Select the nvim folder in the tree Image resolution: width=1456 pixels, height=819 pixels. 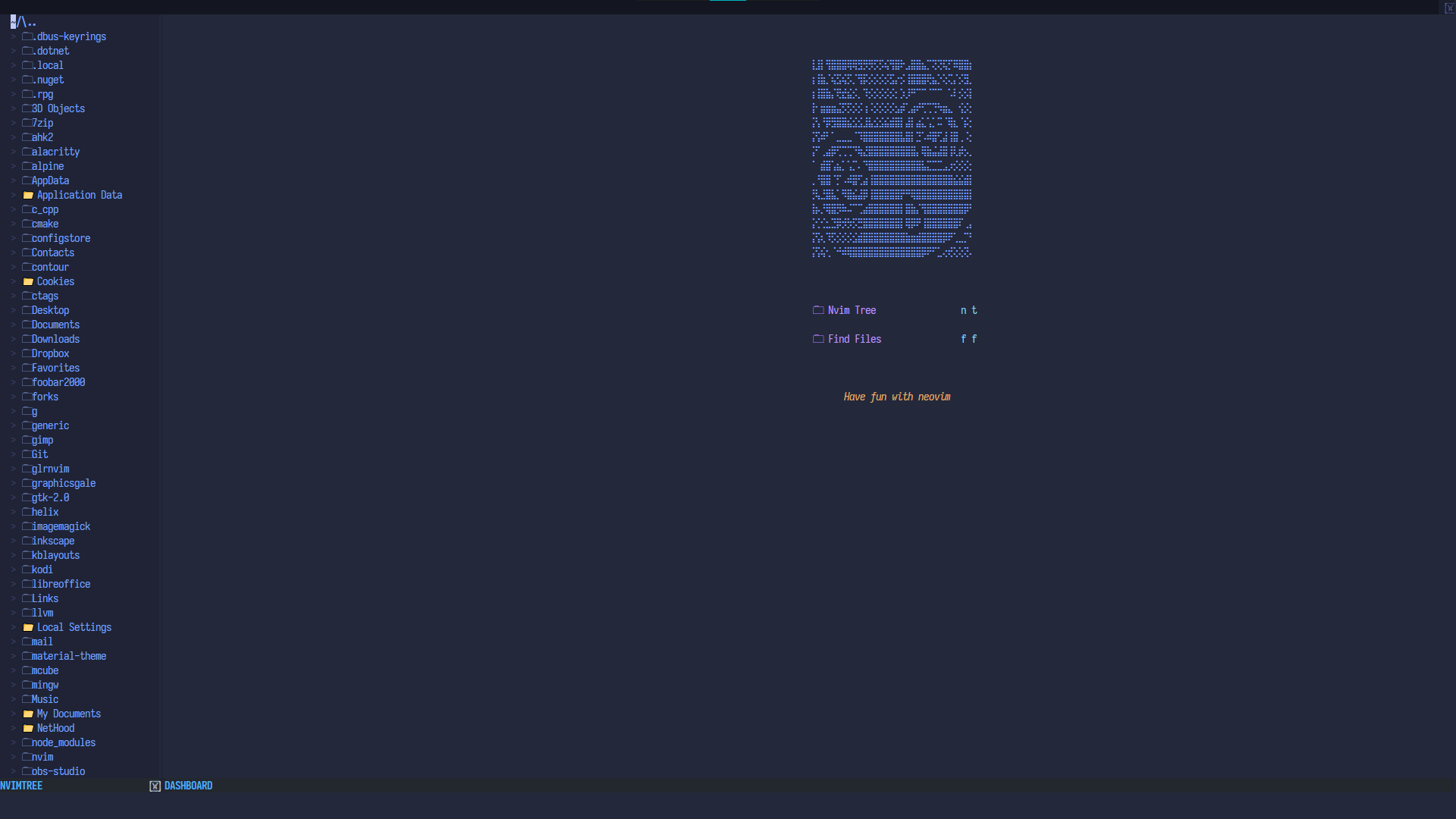(x=42, y=757)
